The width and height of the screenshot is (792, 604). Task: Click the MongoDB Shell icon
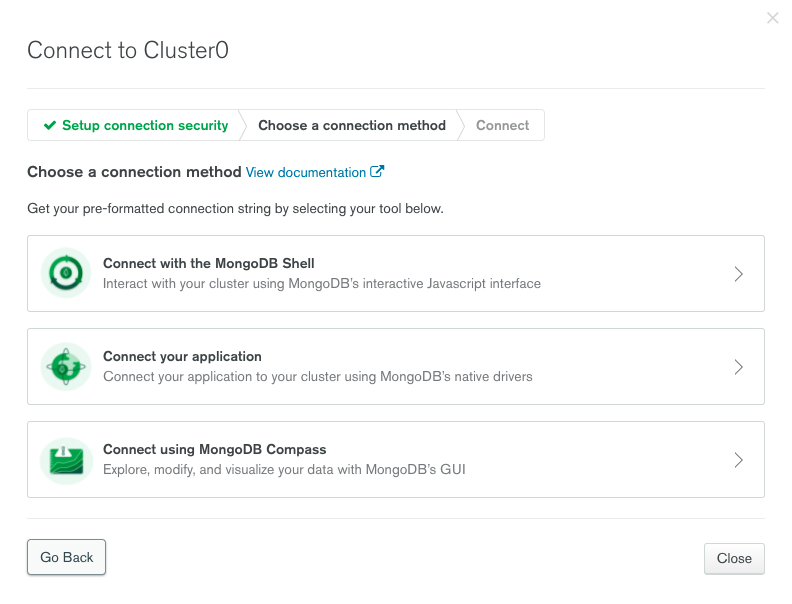66,274
